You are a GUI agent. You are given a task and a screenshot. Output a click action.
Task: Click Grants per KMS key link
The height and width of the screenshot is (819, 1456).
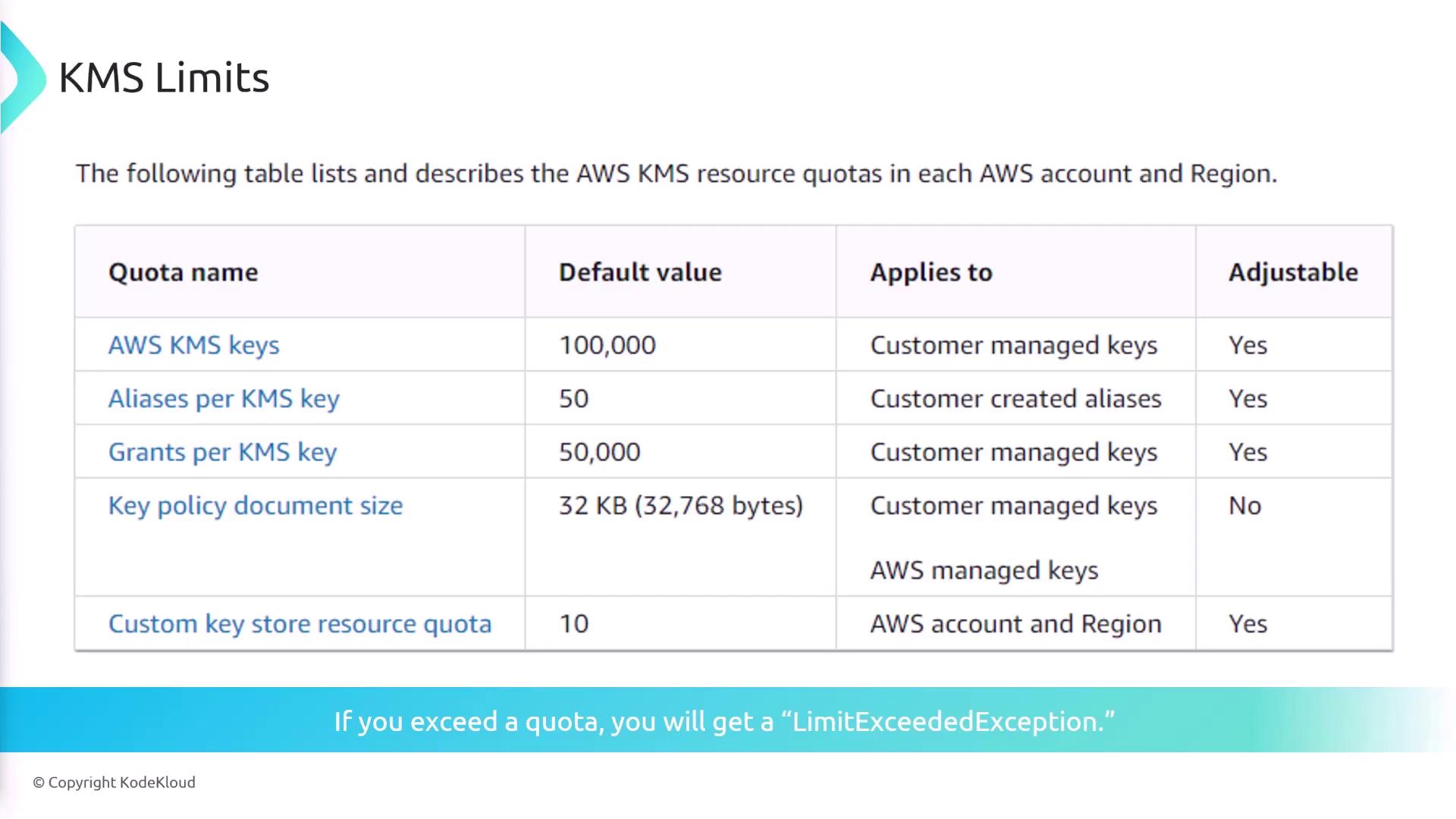(222, 452)
